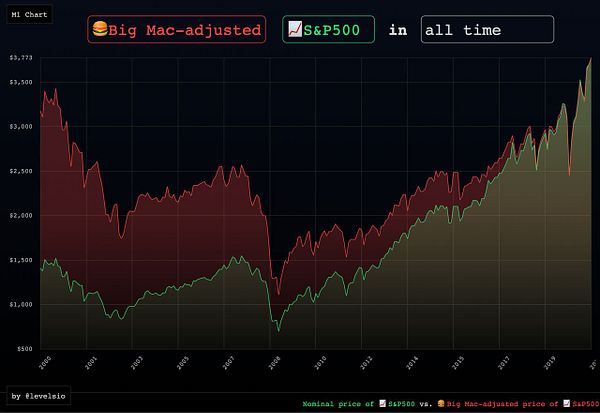
Task: Open the all time period dropdown
Action: (x=487, y=29)
